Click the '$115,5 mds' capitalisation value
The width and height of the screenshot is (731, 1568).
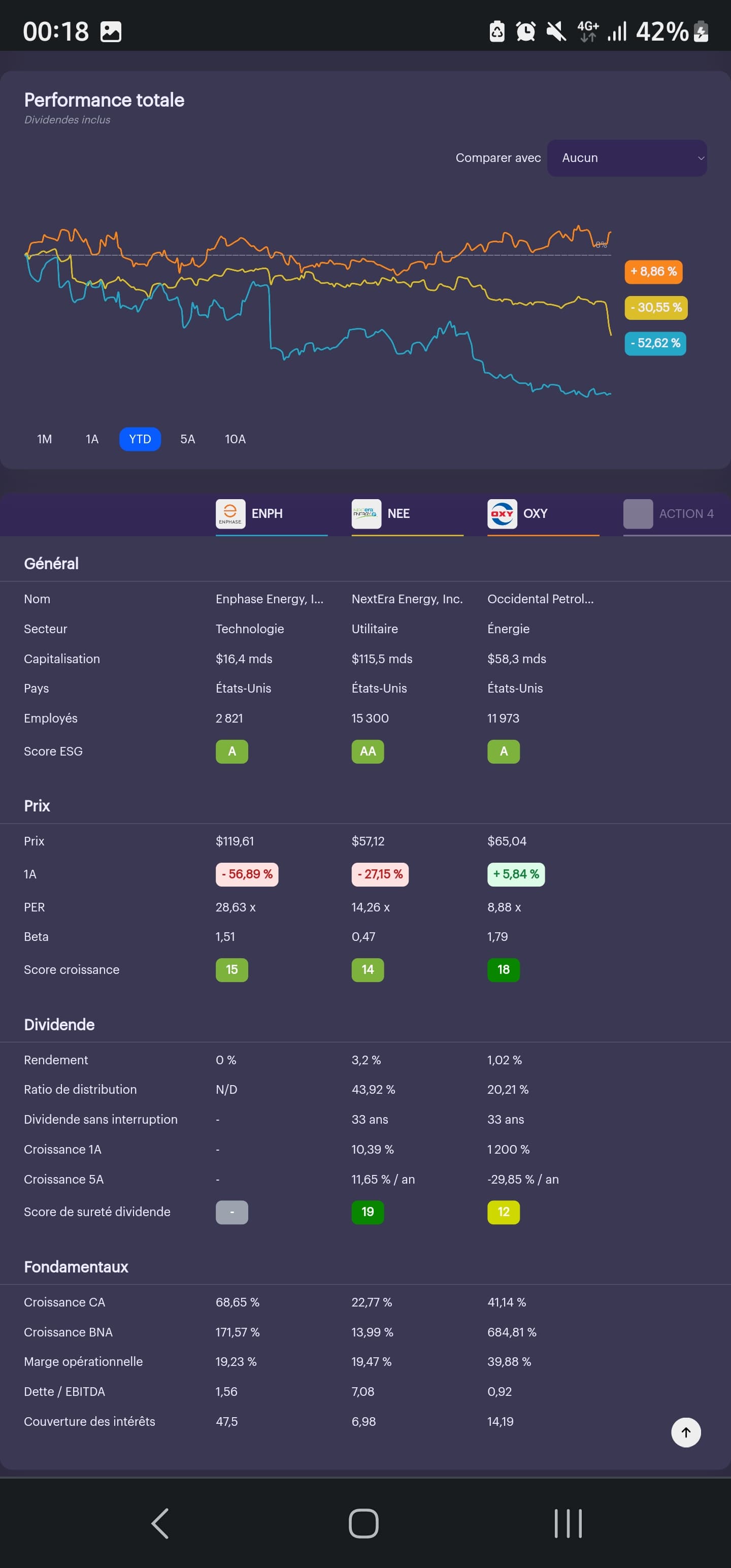(382, 659)
